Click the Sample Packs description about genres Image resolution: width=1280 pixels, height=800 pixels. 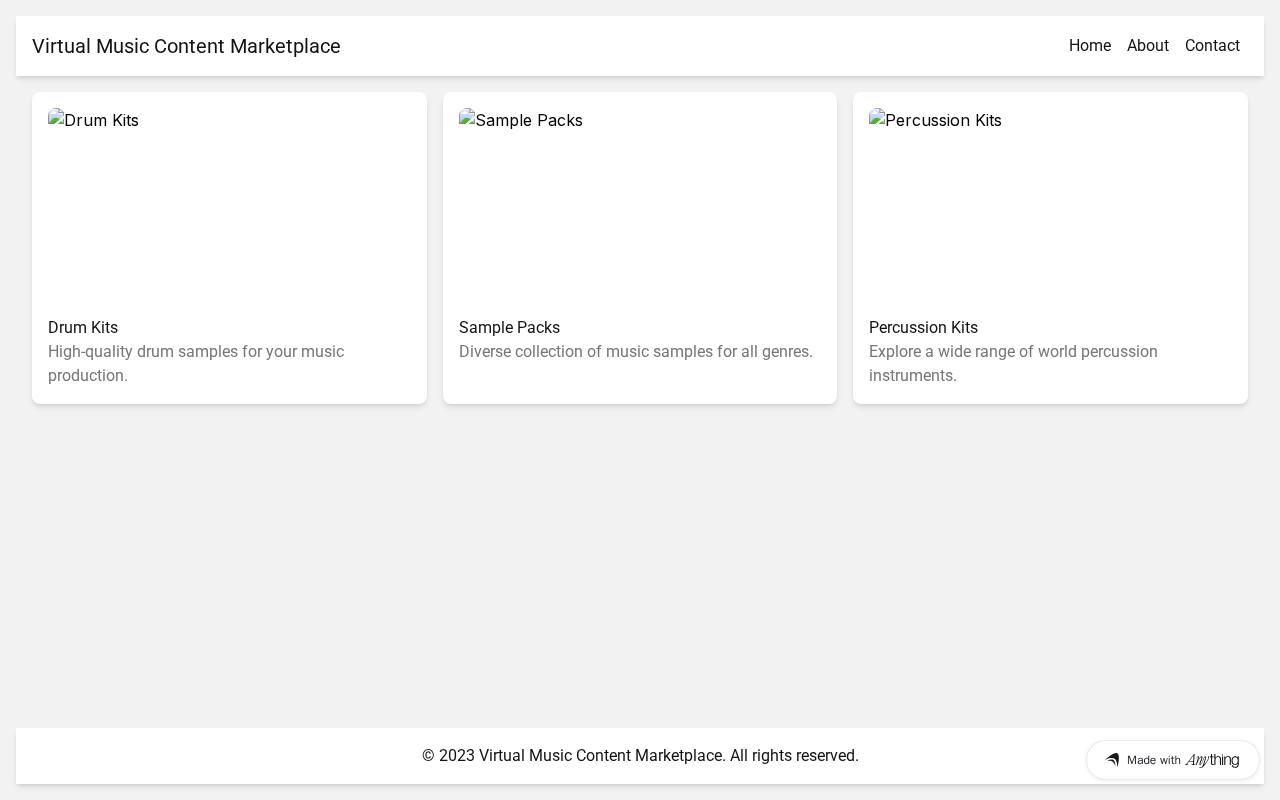tap(636, 352)
